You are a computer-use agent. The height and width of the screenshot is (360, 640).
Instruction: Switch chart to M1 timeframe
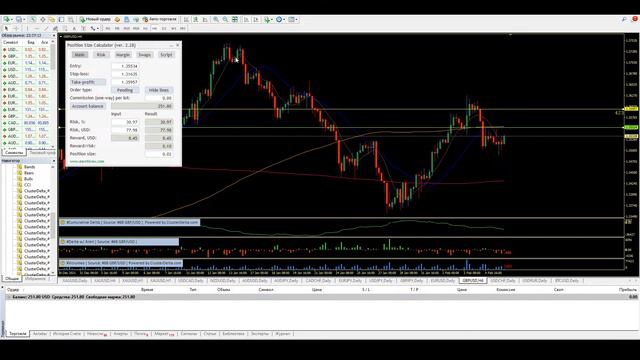tap(108, 28)
